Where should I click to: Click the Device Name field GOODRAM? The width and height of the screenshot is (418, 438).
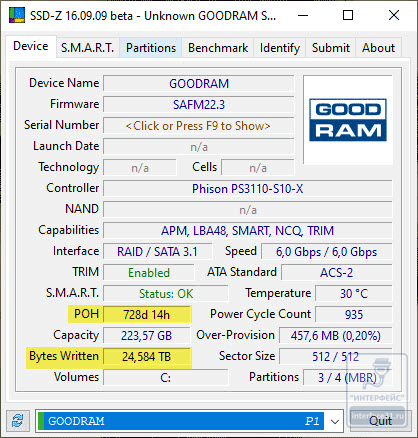[198, 84]
